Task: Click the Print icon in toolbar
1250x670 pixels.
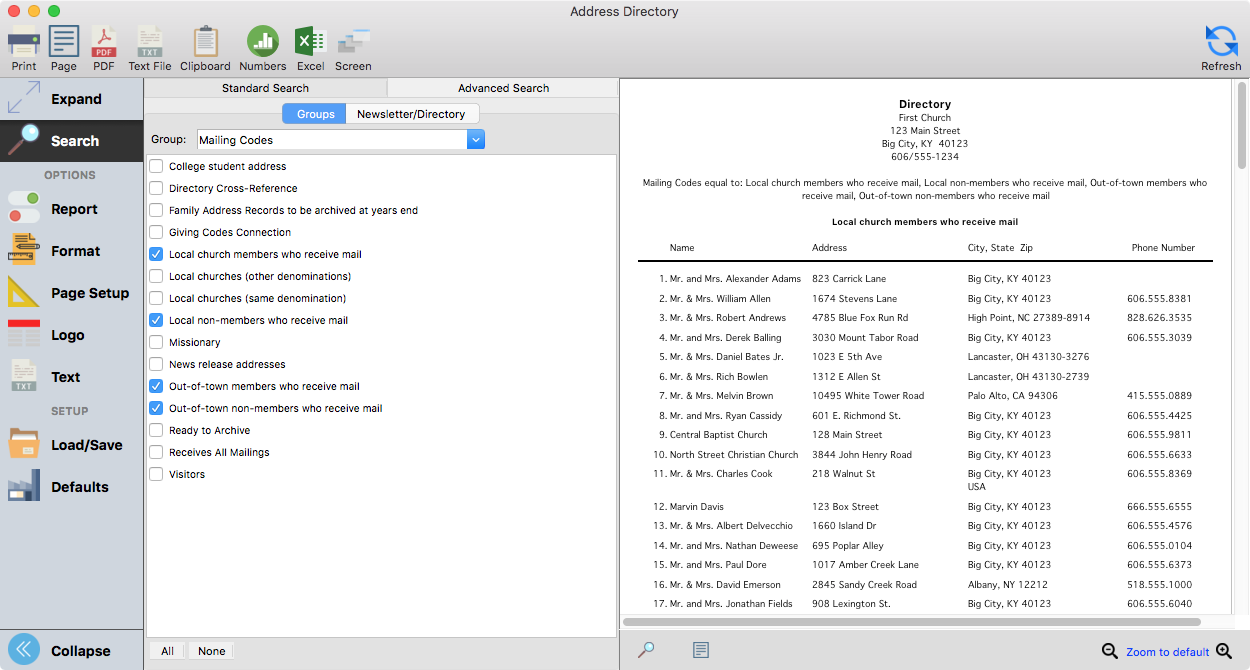Action: pos(24,47)
